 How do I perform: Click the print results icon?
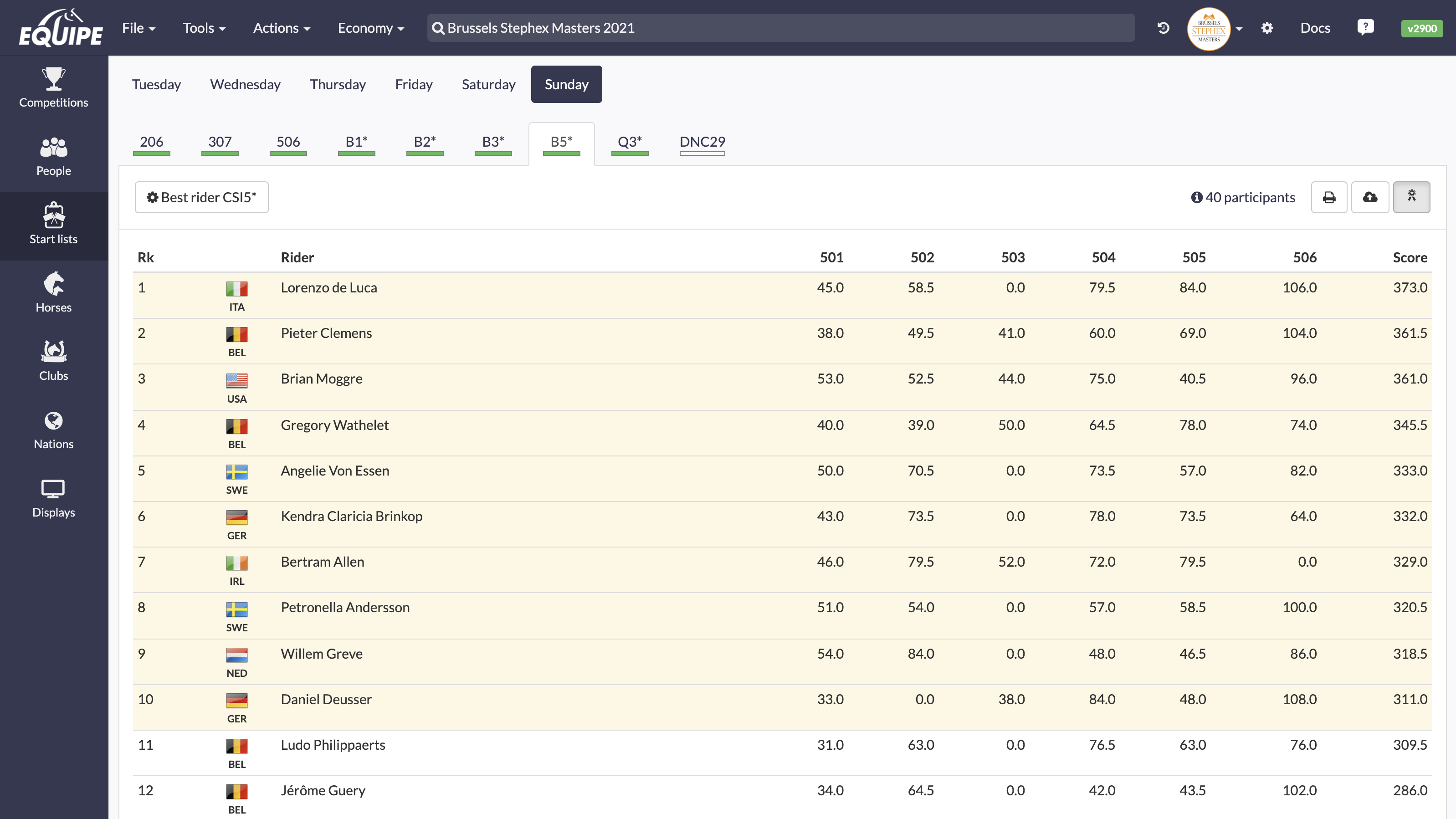pyautogui.click(x=1329, y=197)
